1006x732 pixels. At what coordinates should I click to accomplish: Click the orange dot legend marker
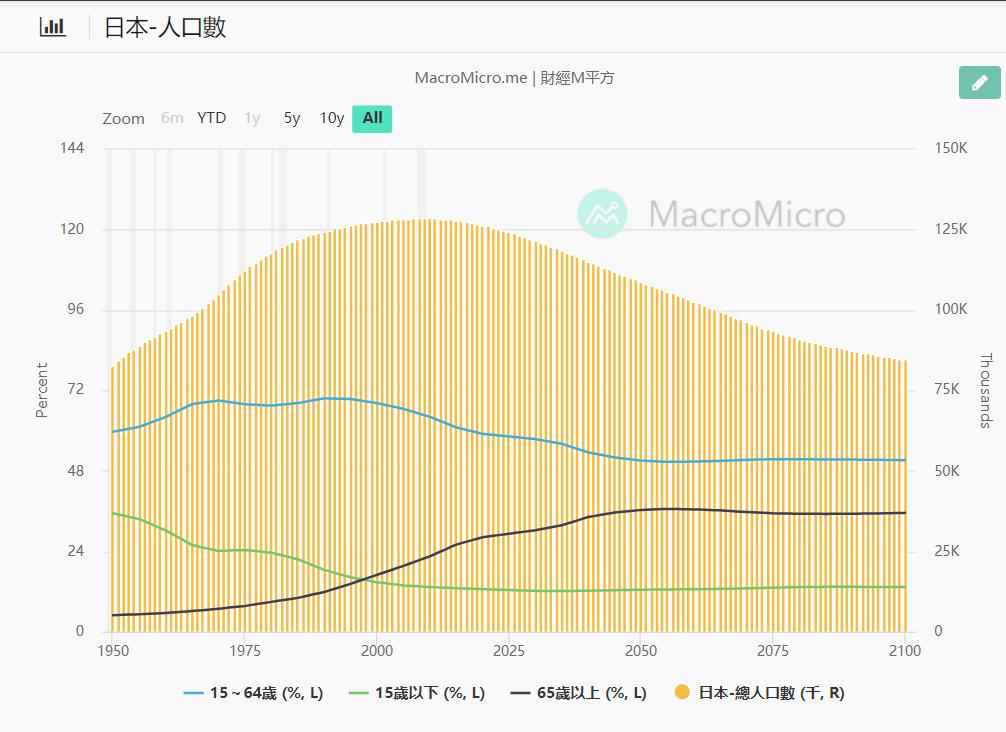(x=682, y=692)
